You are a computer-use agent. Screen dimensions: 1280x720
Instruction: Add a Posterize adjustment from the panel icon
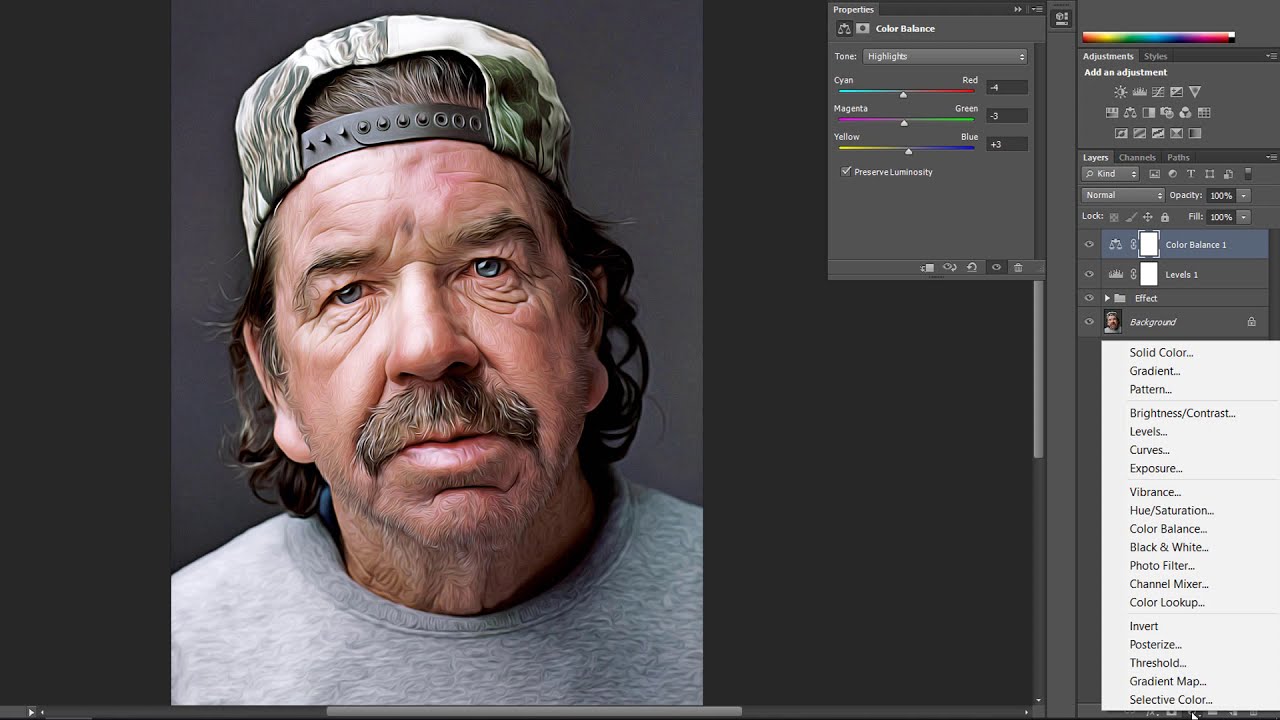point(1139,133)
